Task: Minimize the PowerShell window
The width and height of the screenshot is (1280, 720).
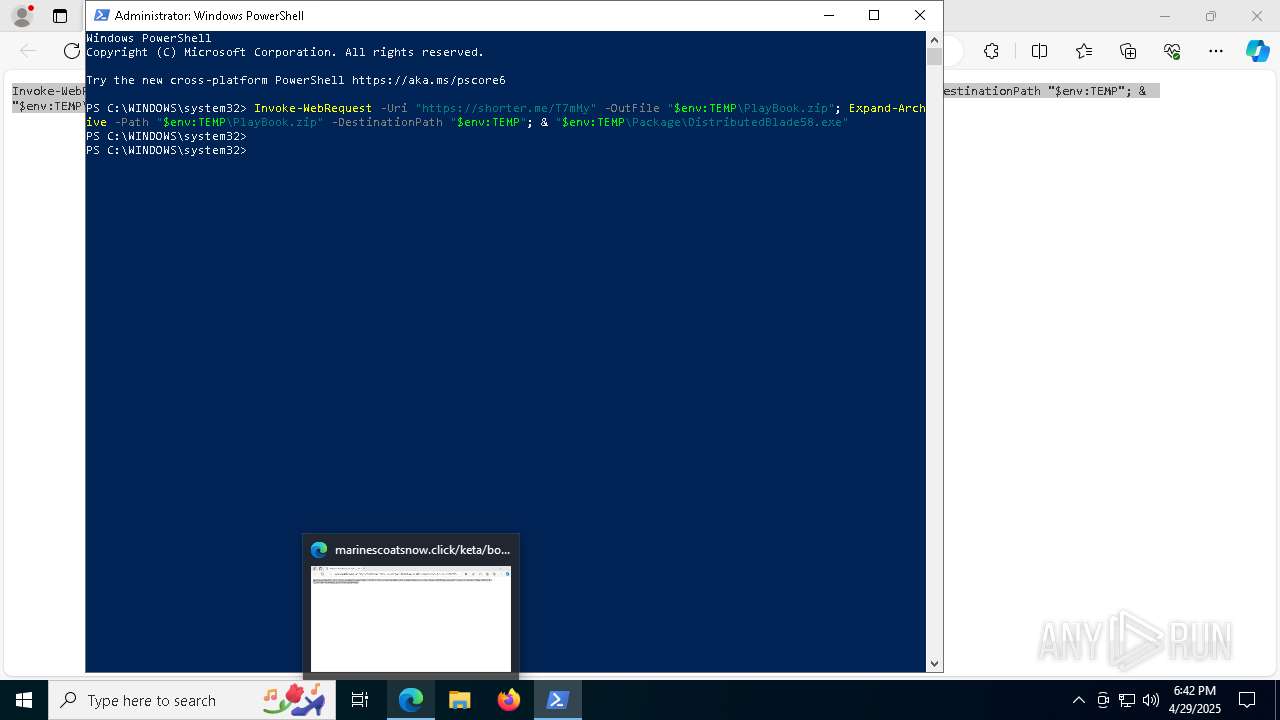Action: click(x=828, y=15)
